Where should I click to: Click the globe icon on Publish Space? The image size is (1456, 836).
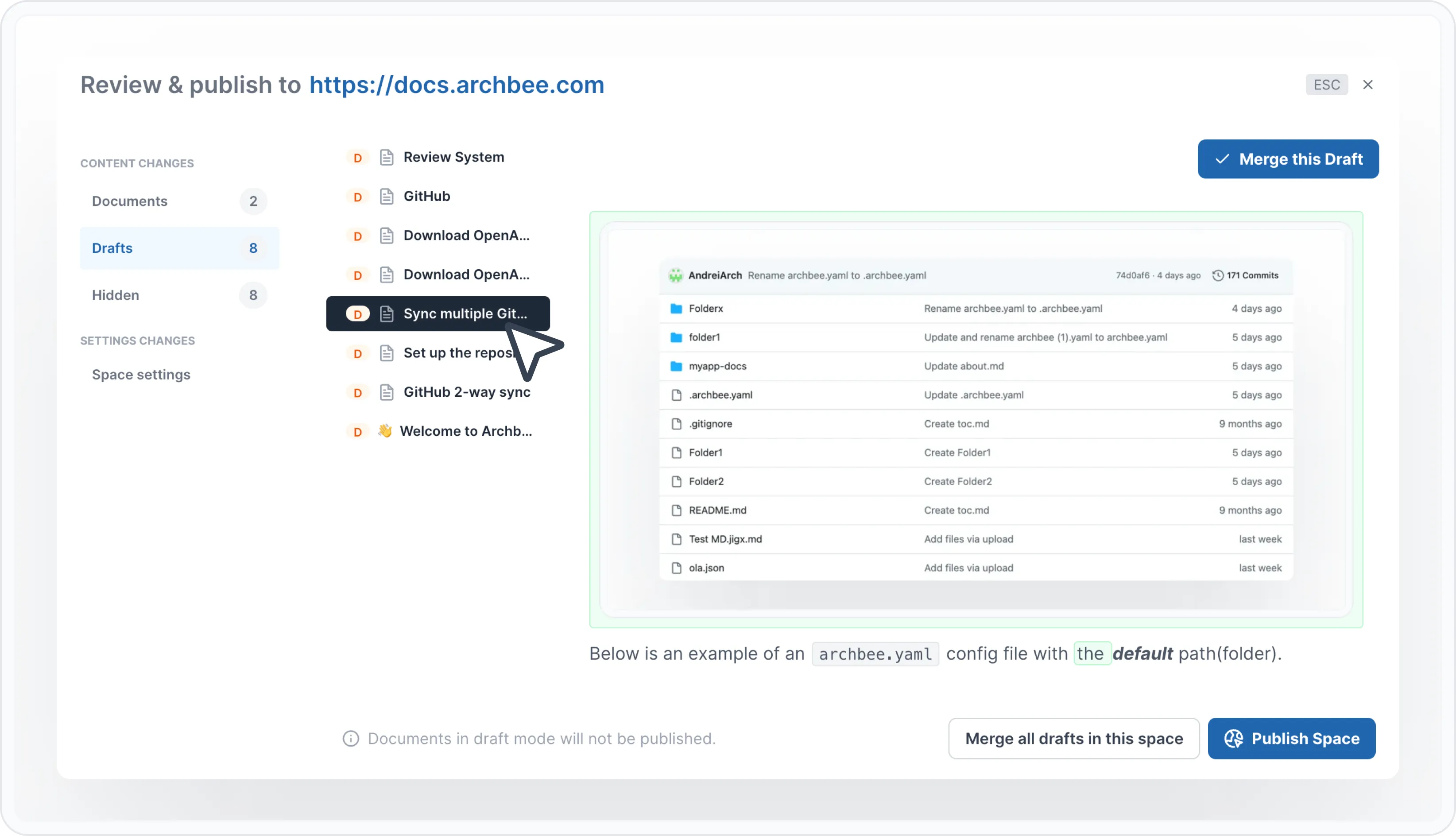pyautogui.click(x=1233, y=739)
